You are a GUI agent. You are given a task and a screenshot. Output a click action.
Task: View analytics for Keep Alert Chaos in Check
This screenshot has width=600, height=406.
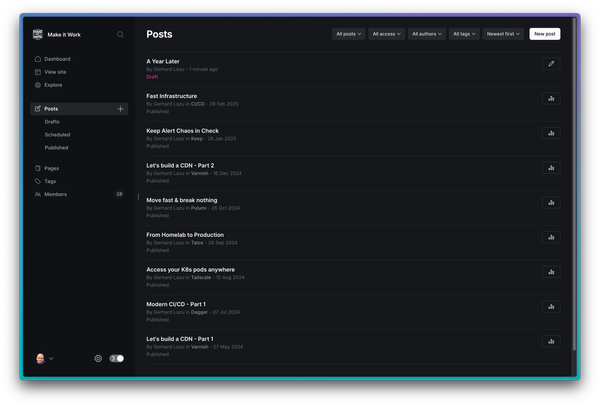coord(551,133)
